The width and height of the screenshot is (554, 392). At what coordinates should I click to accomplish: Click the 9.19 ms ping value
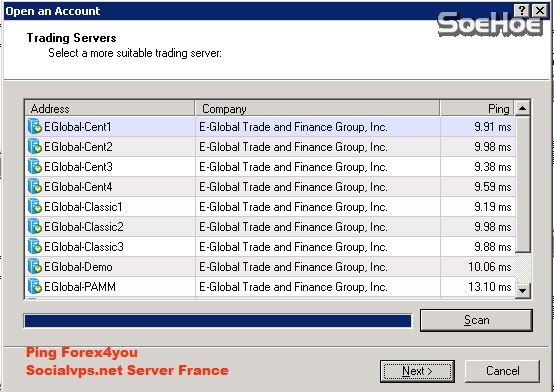[x=493, y=207]
